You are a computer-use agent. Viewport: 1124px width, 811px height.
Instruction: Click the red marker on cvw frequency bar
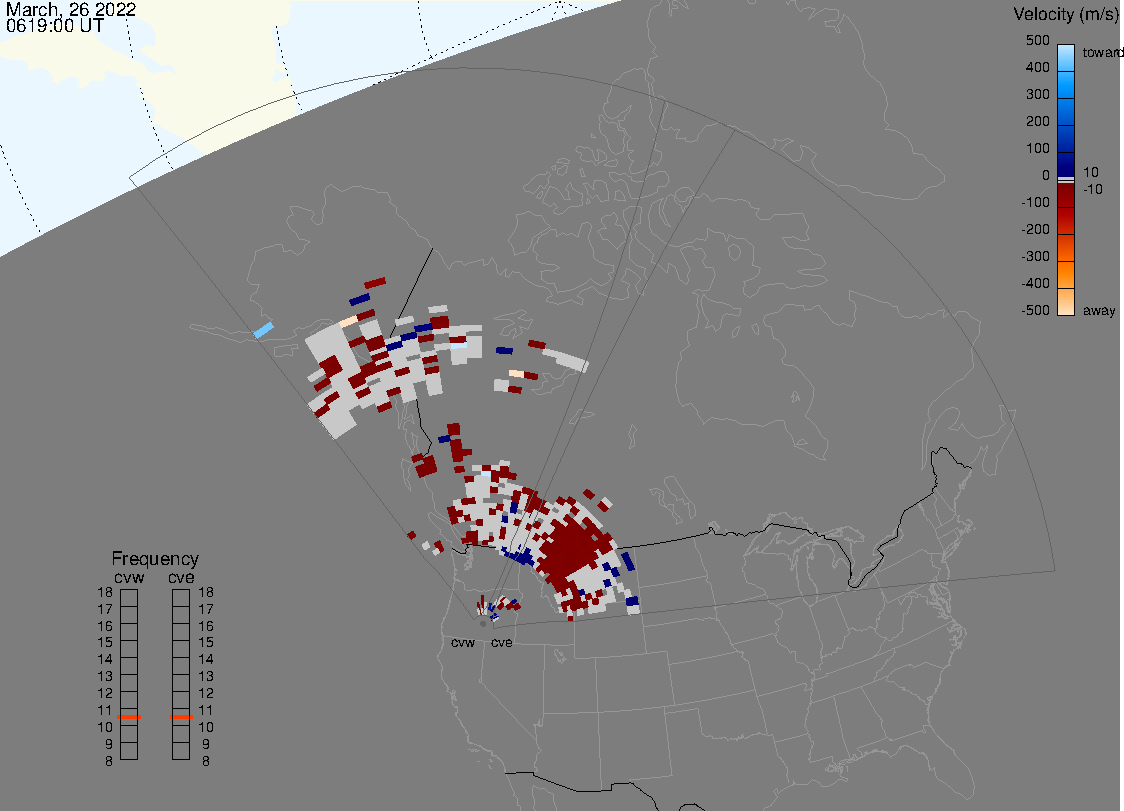pos(129,717)
